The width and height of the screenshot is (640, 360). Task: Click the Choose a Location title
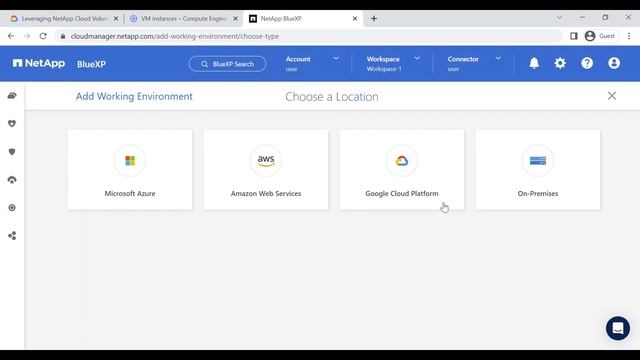pos(331,97)
